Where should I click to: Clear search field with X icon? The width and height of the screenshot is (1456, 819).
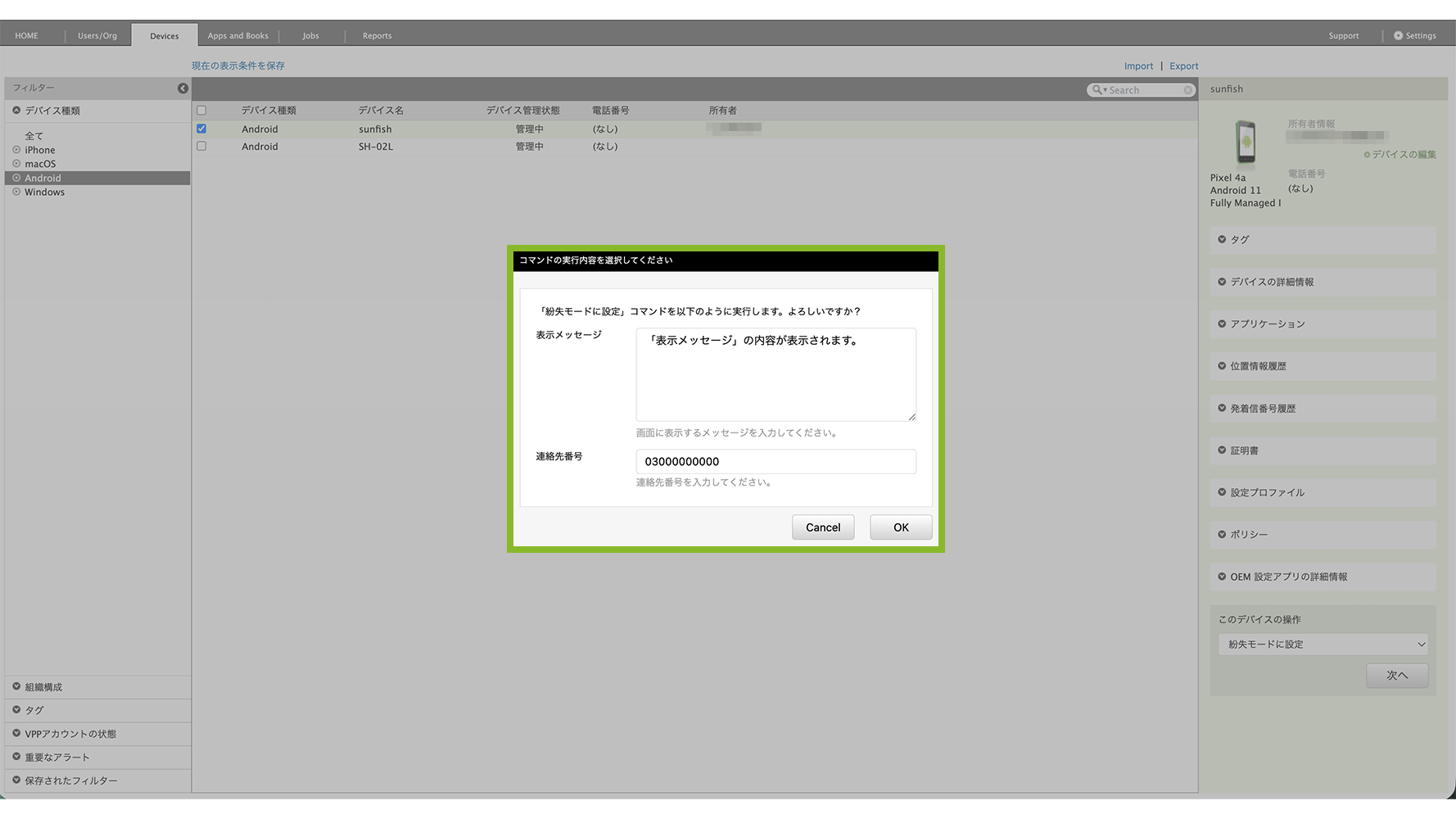pyautogui.click(x=1187, y=90)
